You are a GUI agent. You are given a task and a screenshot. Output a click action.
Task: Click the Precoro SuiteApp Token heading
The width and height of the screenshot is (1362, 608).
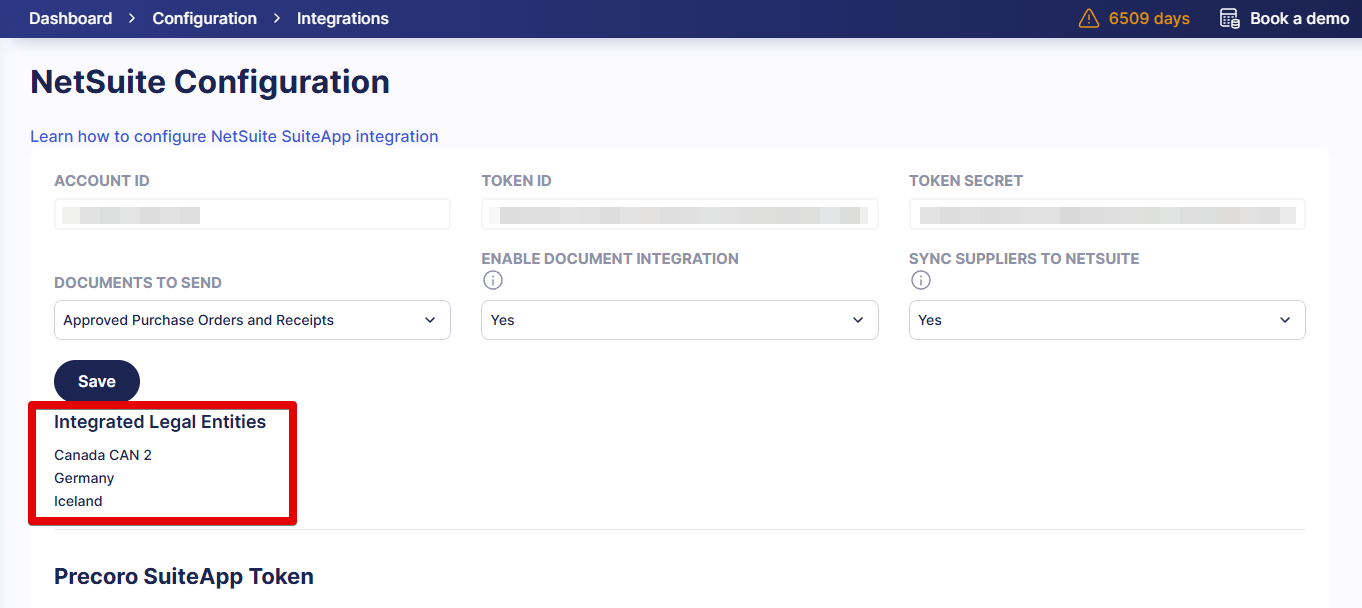(184, 576)
